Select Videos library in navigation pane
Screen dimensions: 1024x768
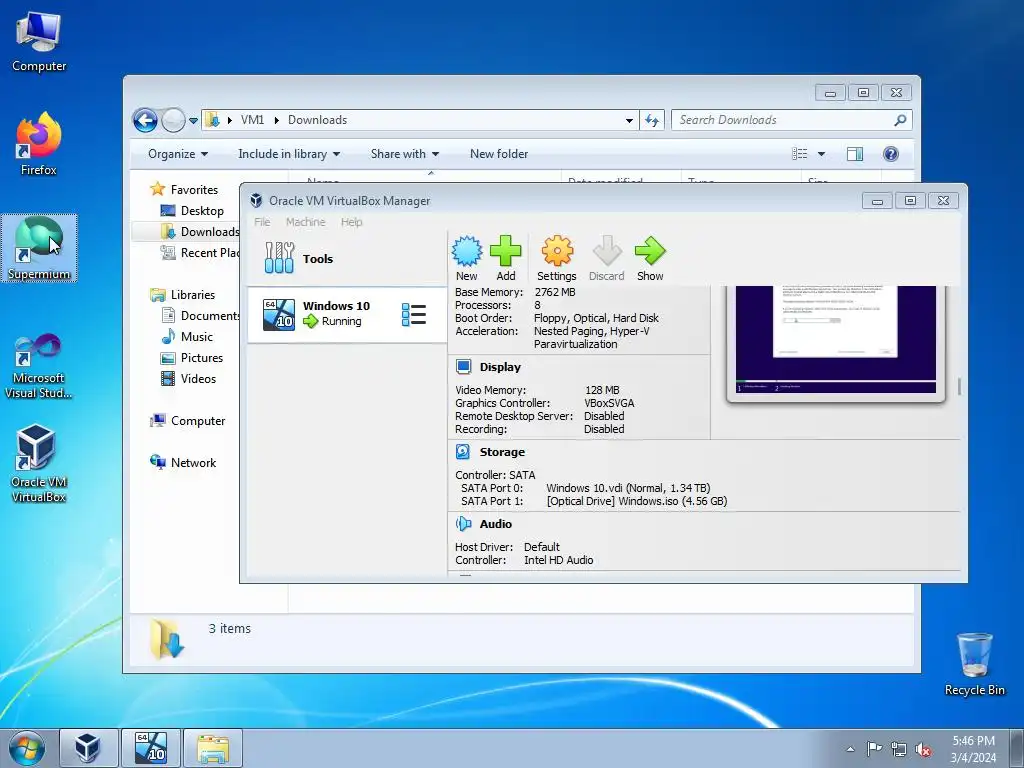click(x=198, y=379)
